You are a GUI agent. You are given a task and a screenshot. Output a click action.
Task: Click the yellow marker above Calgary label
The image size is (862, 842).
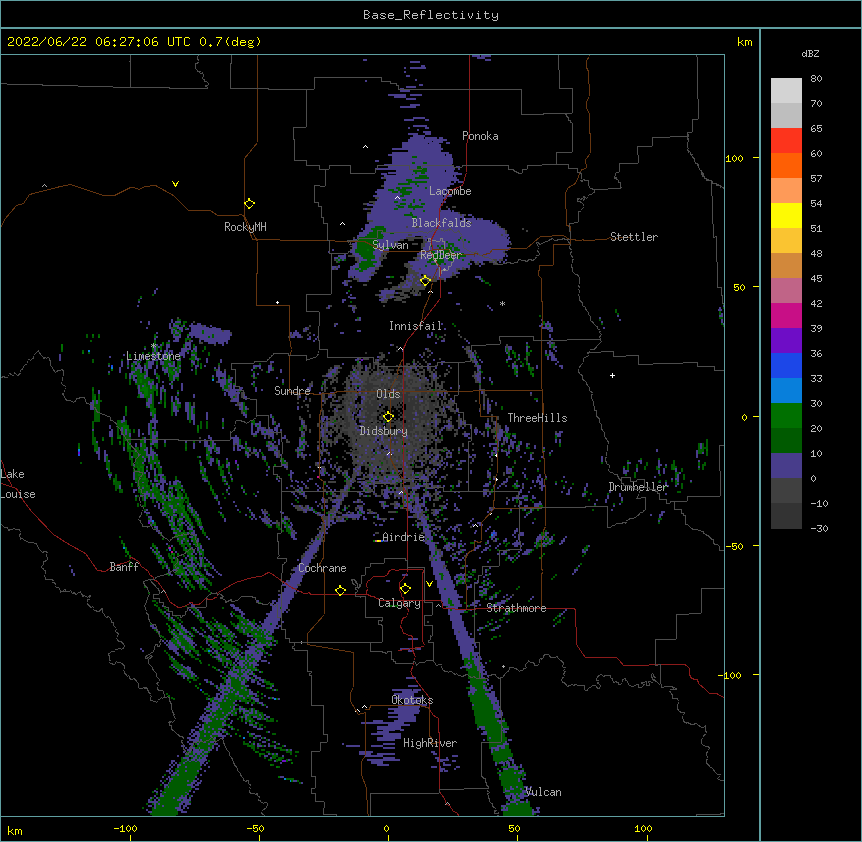[x=405, y=589]
